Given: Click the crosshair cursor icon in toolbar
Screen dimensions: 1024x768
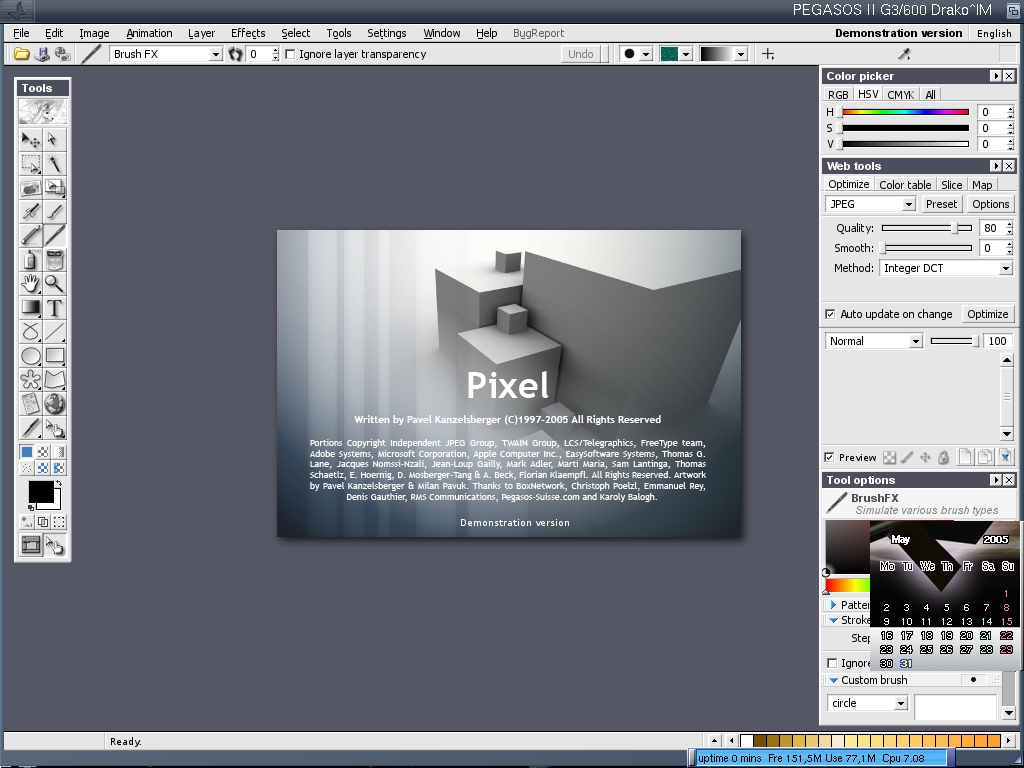Looking at the screenshot, I should [x=768, y=54].
